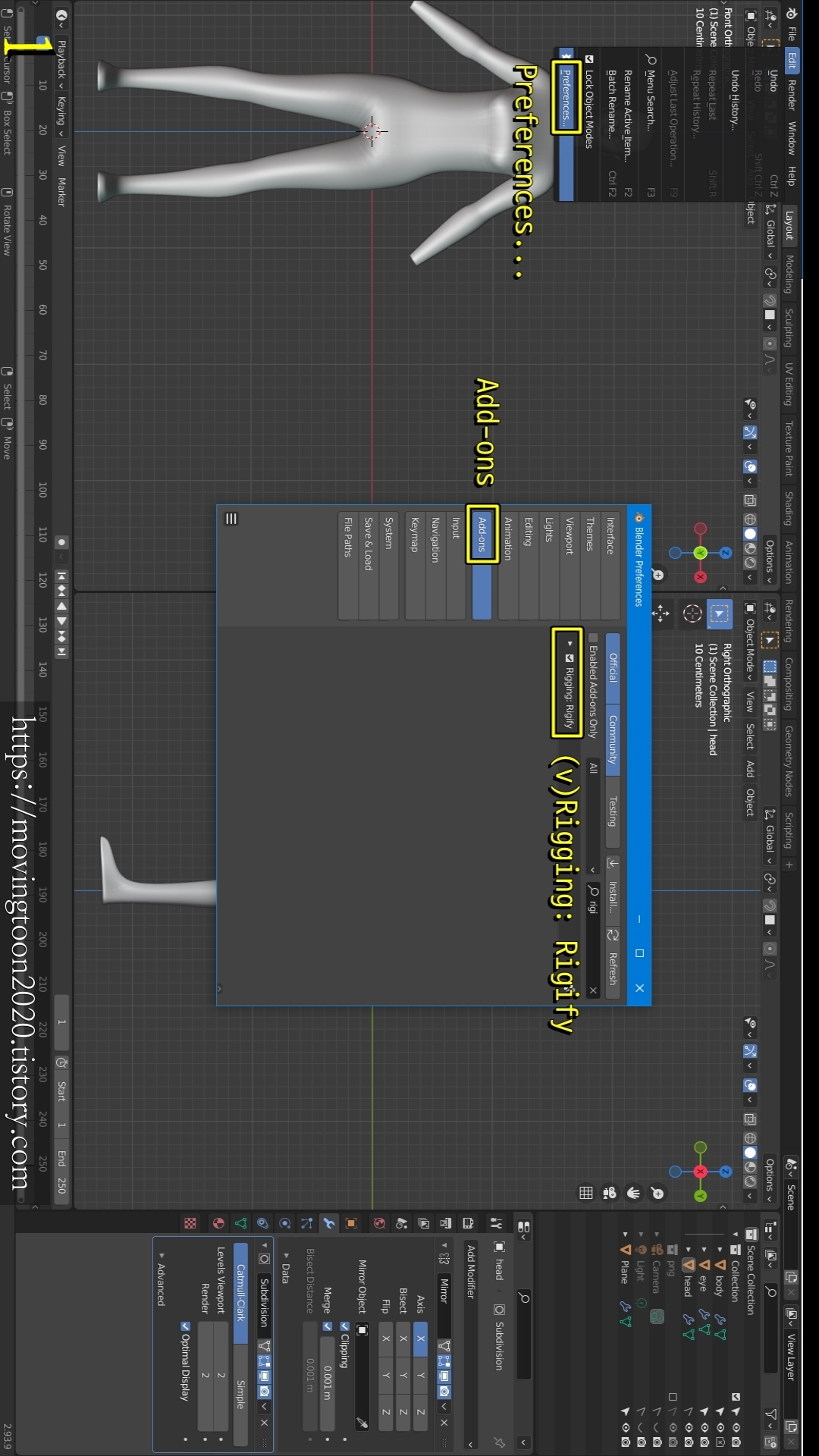Open the Render properties tab icon
Image resolution: width=819 pixels, height=1456 pixels.
468,1223
